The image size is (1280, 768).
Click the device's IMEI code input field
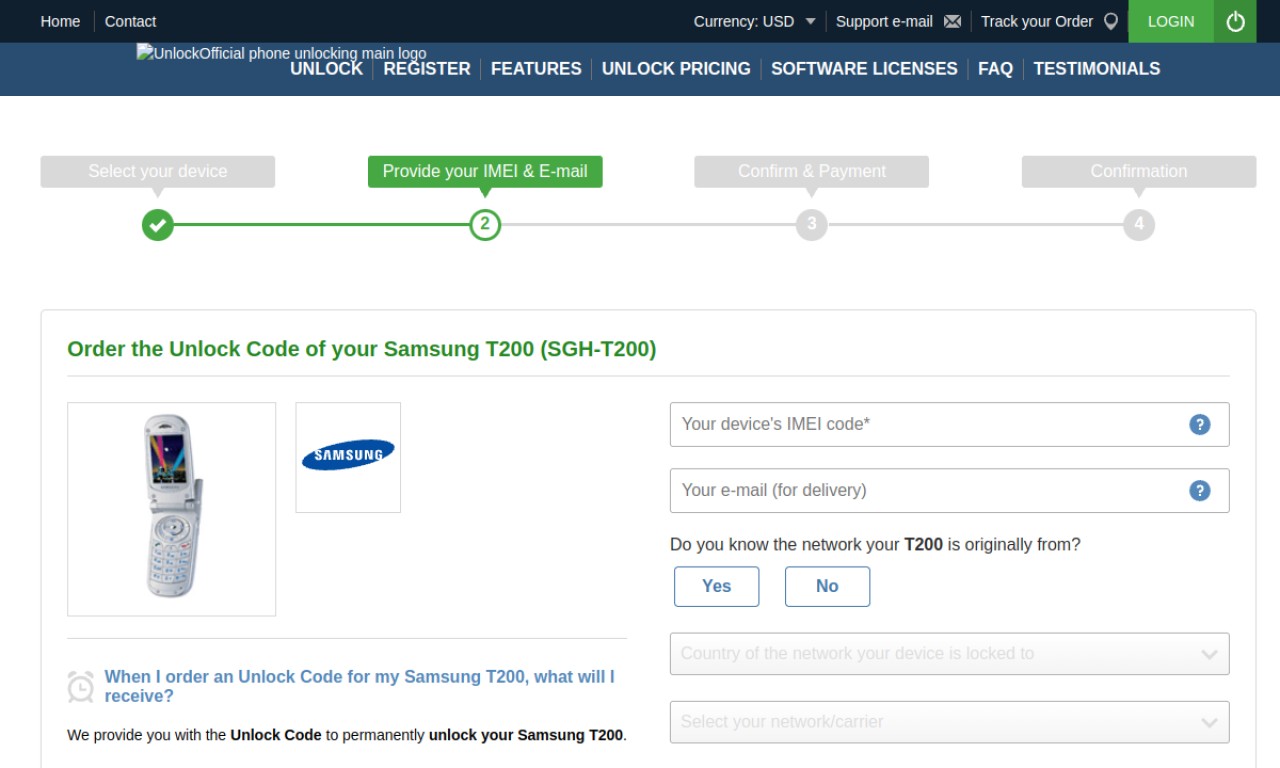pos(949,424)
